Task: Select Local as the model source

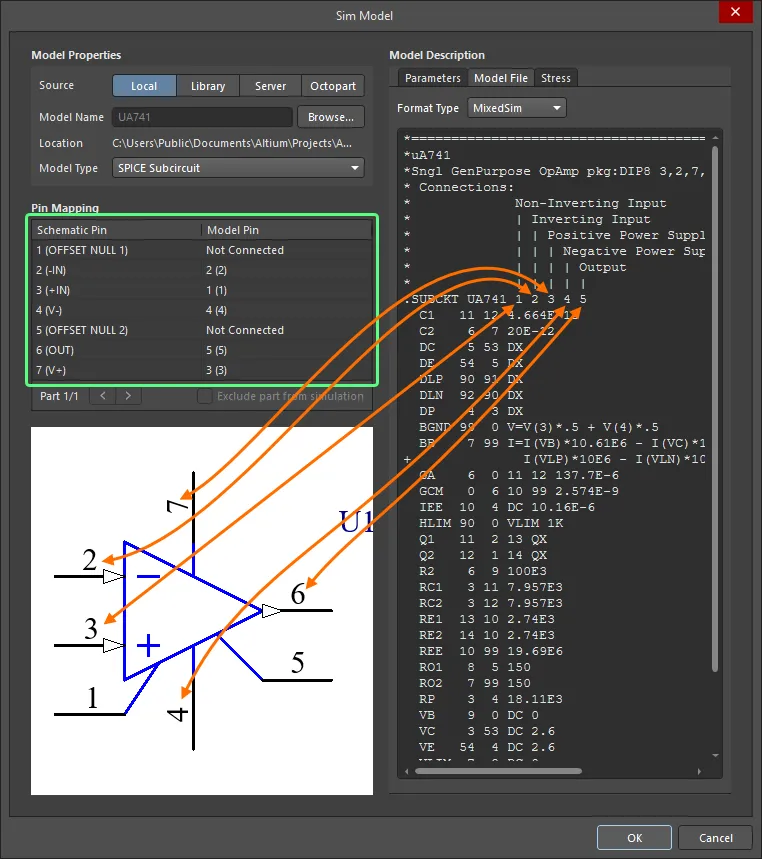Action: (144, 86)
